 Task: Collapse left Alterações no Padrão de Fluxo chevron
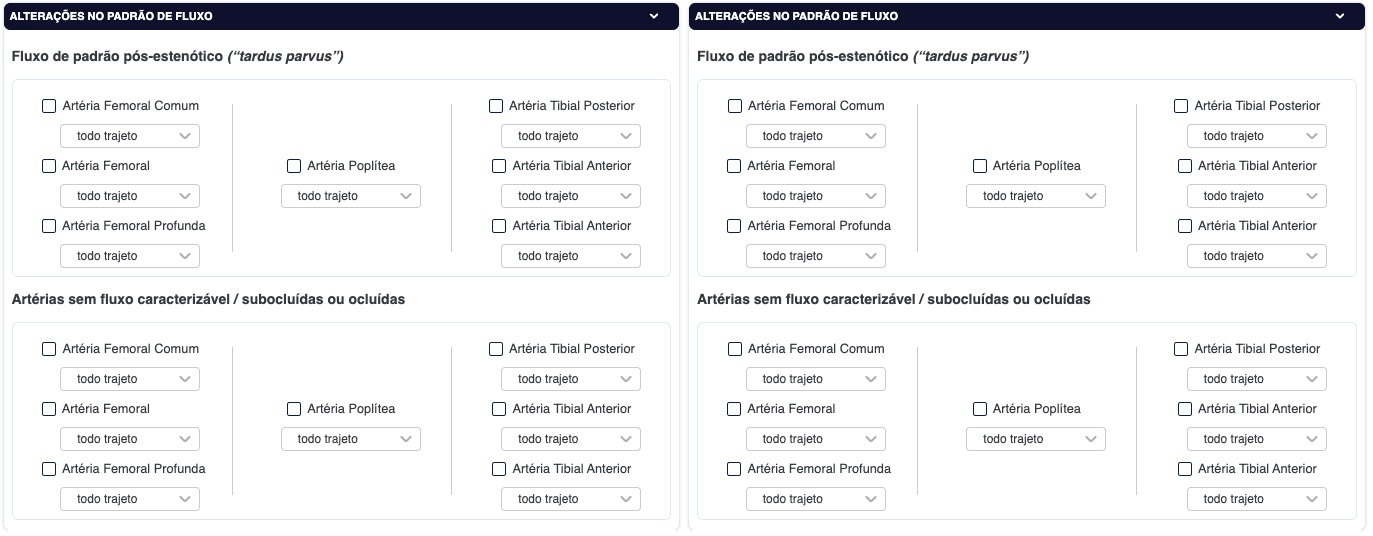[x=654, y=16]
